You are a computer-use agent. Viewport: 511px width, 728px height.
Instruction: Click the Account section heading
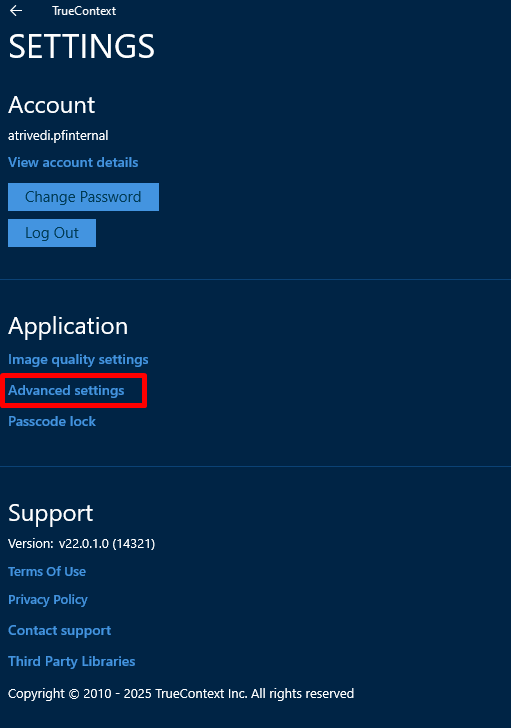pyautogui.click(x=52, y=105)
